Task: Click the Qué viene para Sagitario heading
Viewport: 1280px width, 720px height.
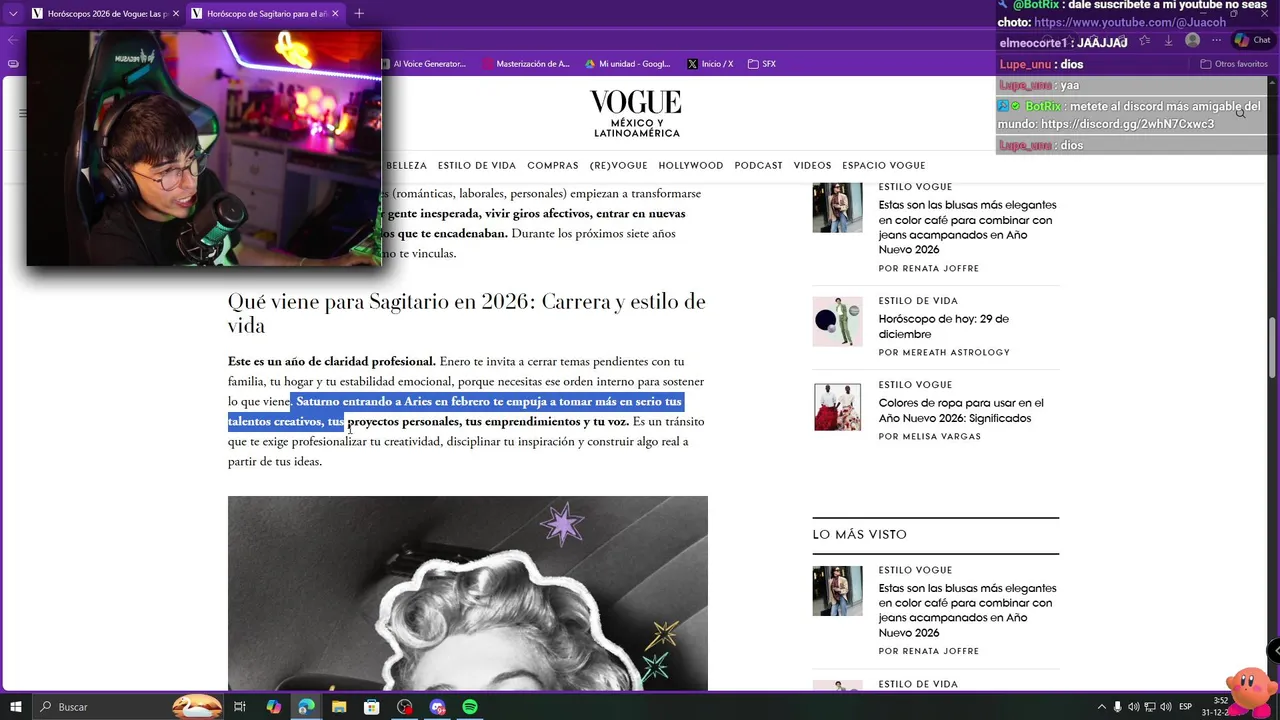Action: coord(467,313)
